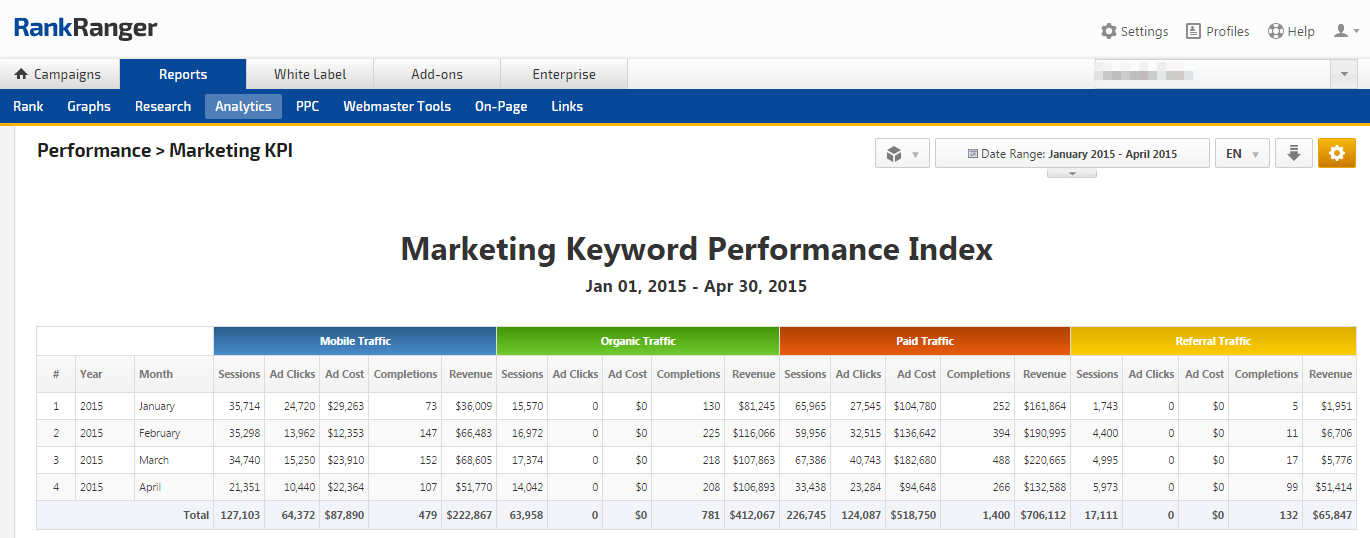Expand the small arrow below Date Range

click(1071, 173)
